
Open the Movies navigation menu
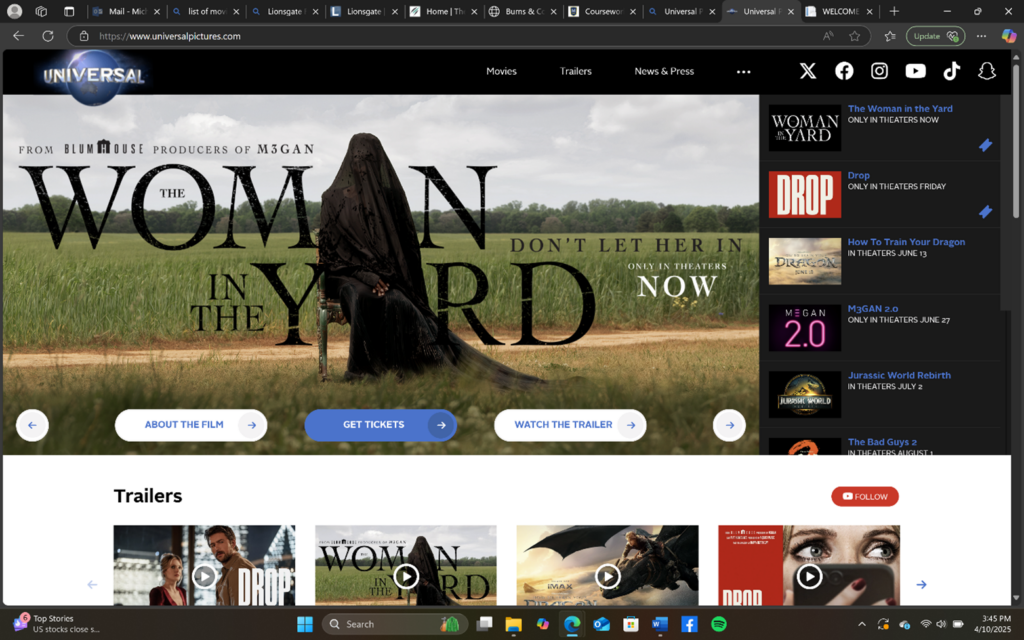point(501,72)
